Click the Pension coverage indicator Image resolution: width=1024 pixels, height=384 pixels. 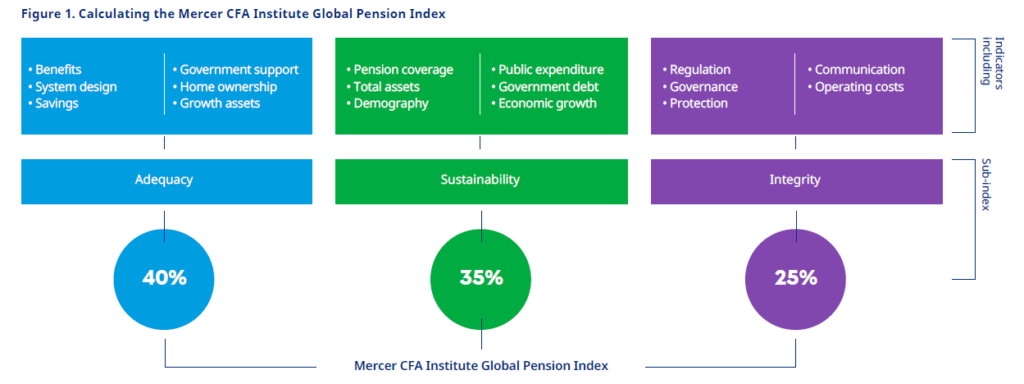pos(403,70)
